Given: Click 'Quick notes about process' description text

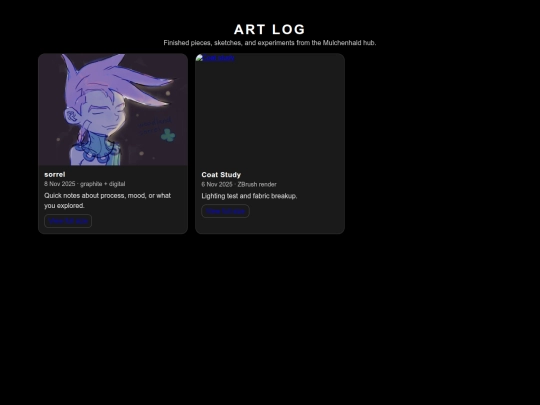Looking at the screenshot, I should point(107,200).
